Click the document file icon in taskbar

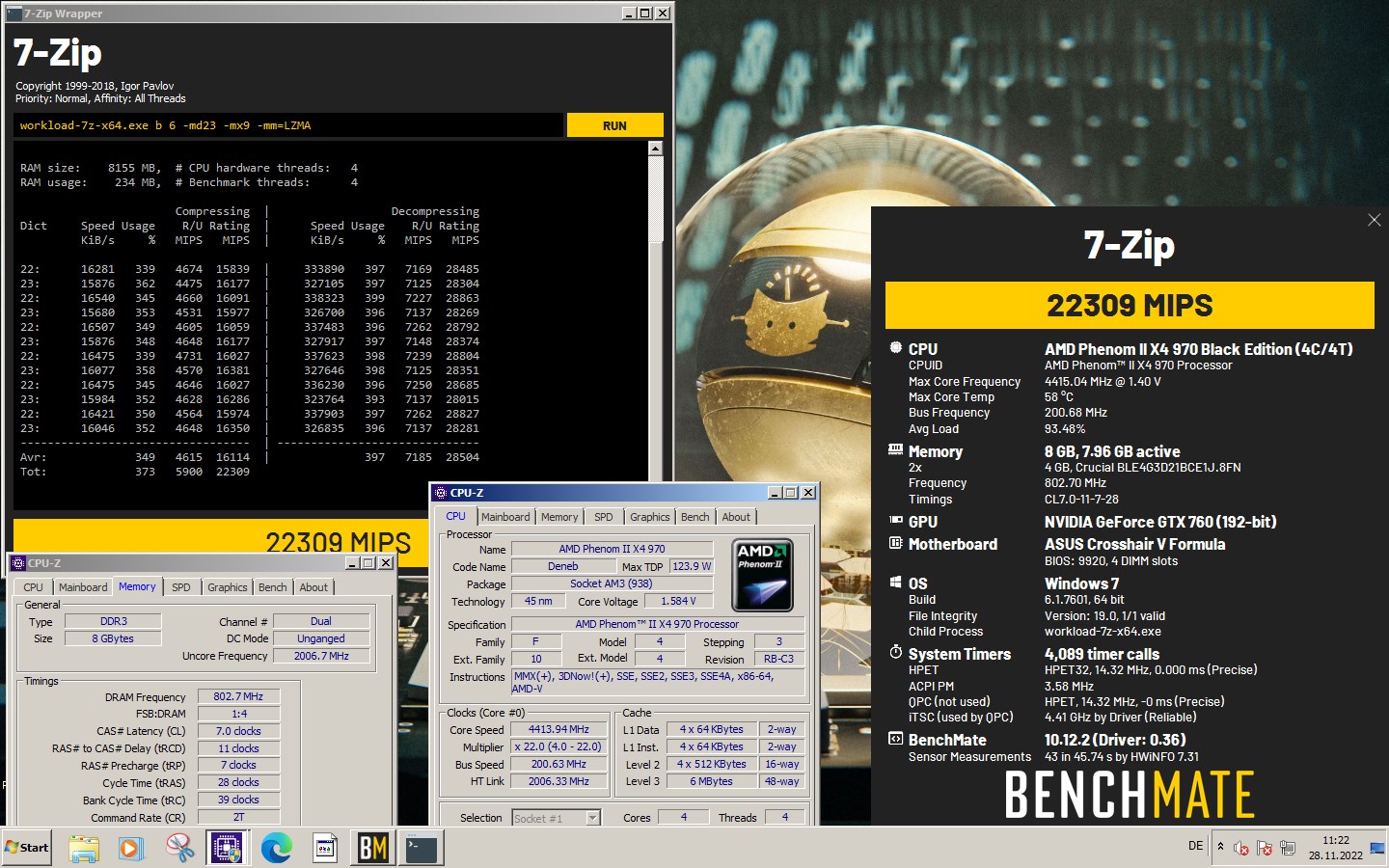(x=325, y=848)
